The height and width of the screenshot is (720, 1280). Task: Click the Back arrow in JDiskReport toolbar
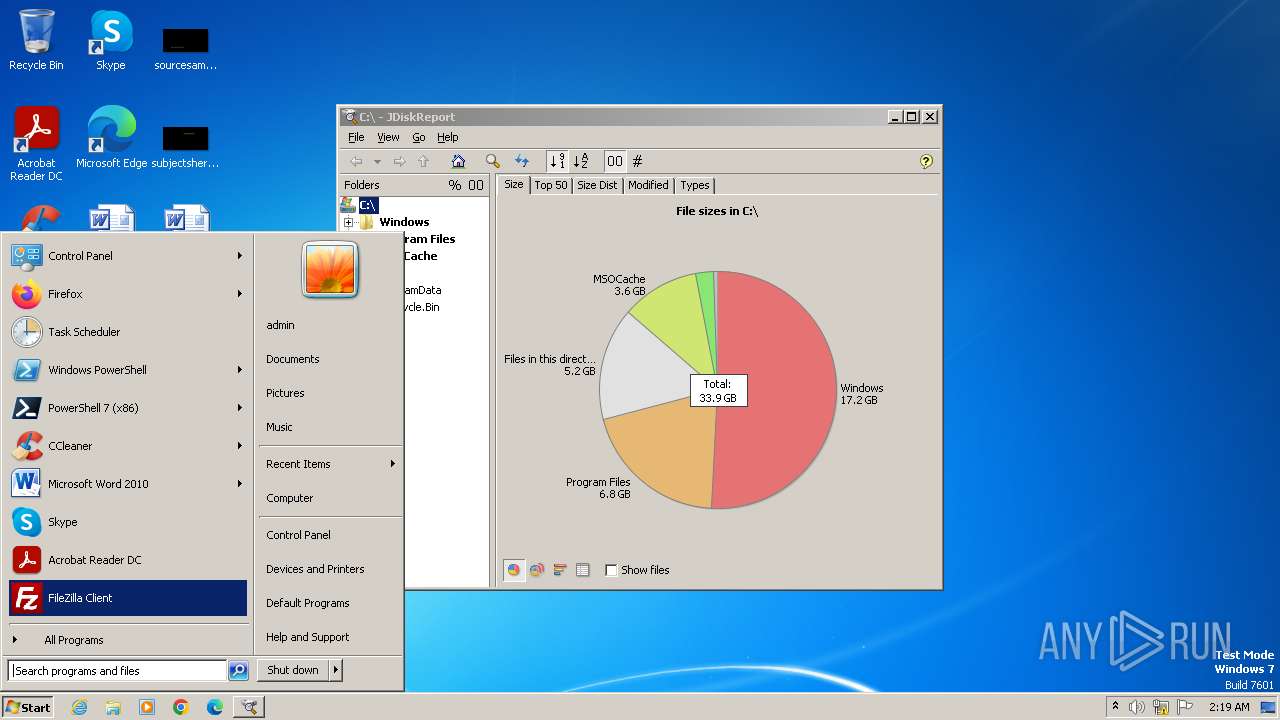356,161
